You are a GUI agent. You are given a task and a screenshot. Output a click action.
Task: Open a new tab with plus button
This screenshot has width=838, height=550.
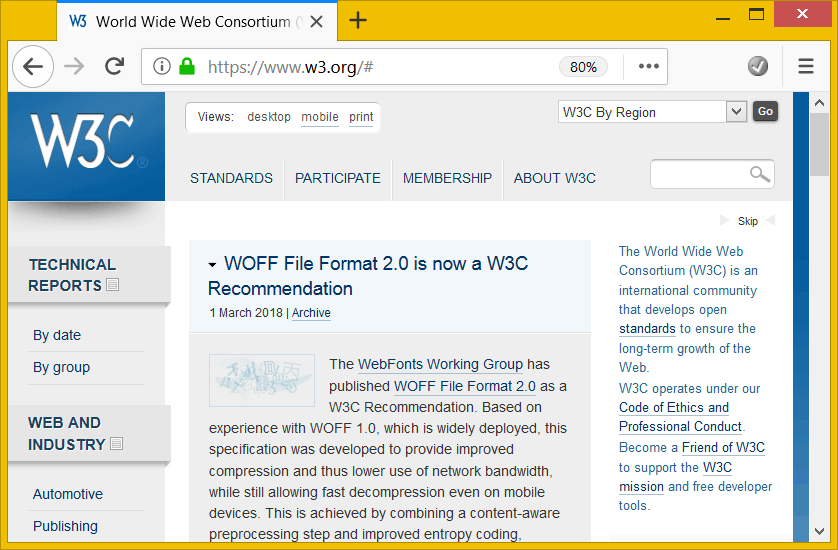[357, 21]
